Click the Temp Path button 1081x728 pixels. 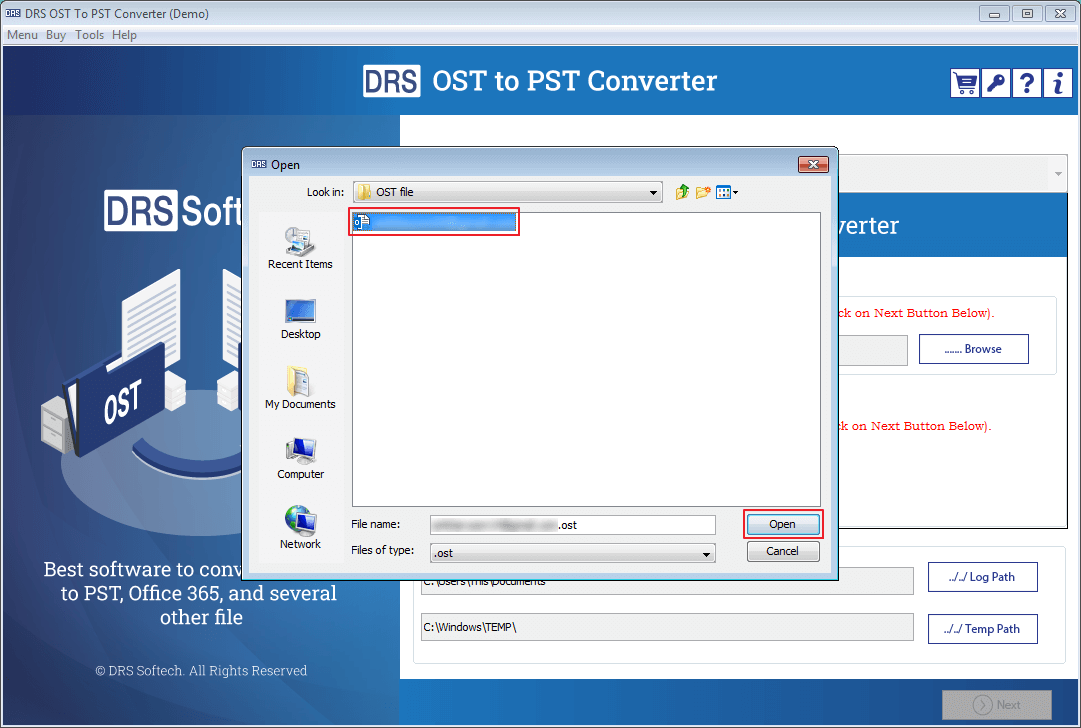coord(982,629)
